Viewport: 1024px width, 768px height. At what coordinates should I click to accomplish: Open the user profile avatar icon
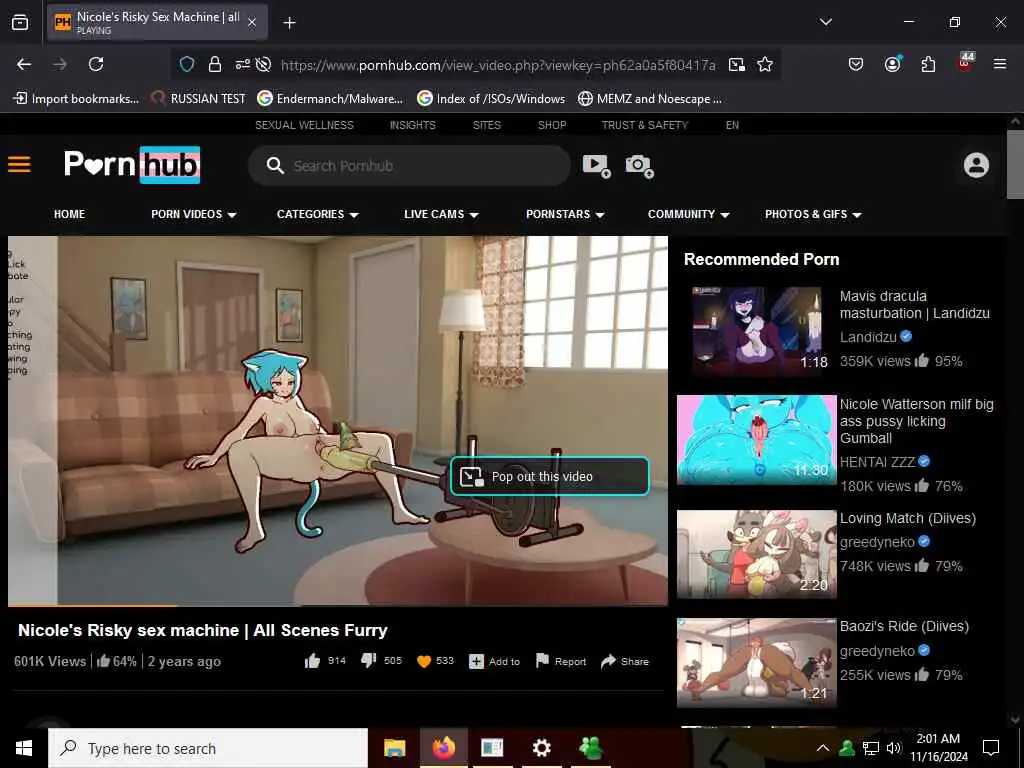[976, 165]
